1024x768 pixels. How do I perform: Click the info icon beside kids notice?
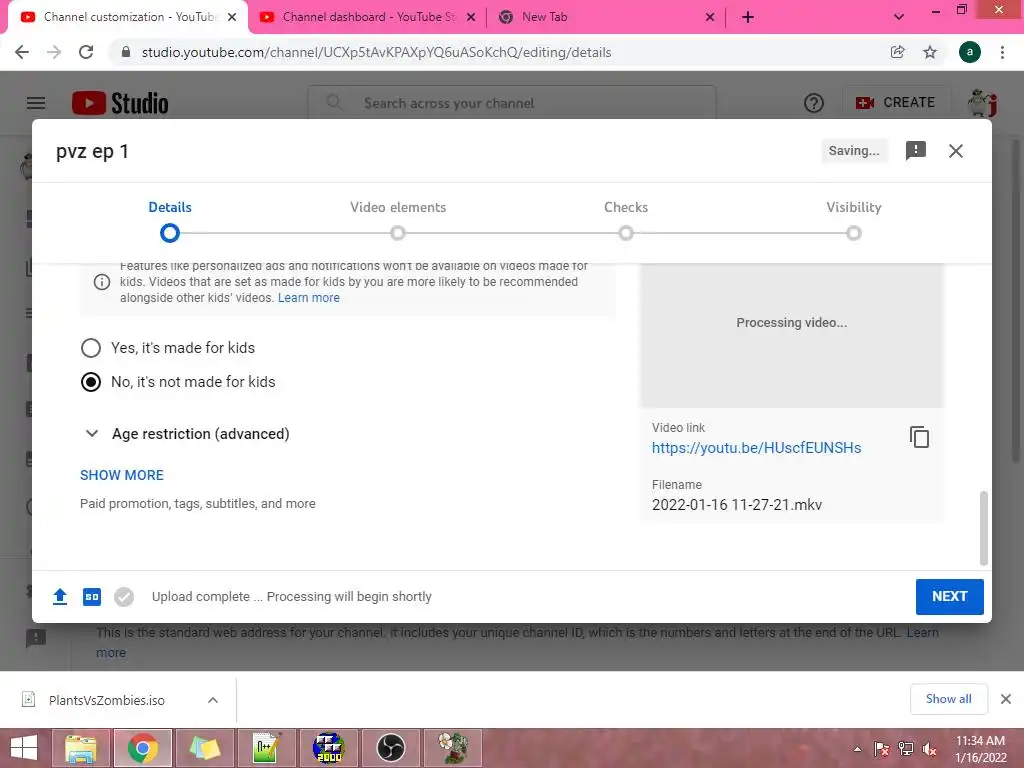[102, 282]
